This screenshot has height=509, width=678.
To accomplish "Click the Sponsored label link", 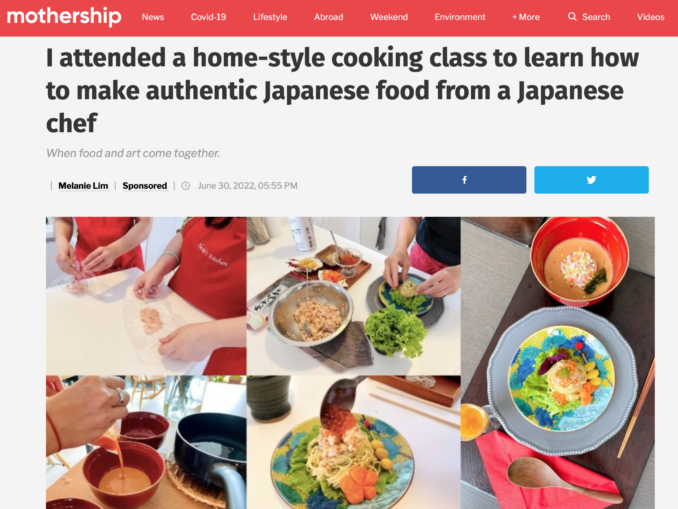I will [144, 186].
